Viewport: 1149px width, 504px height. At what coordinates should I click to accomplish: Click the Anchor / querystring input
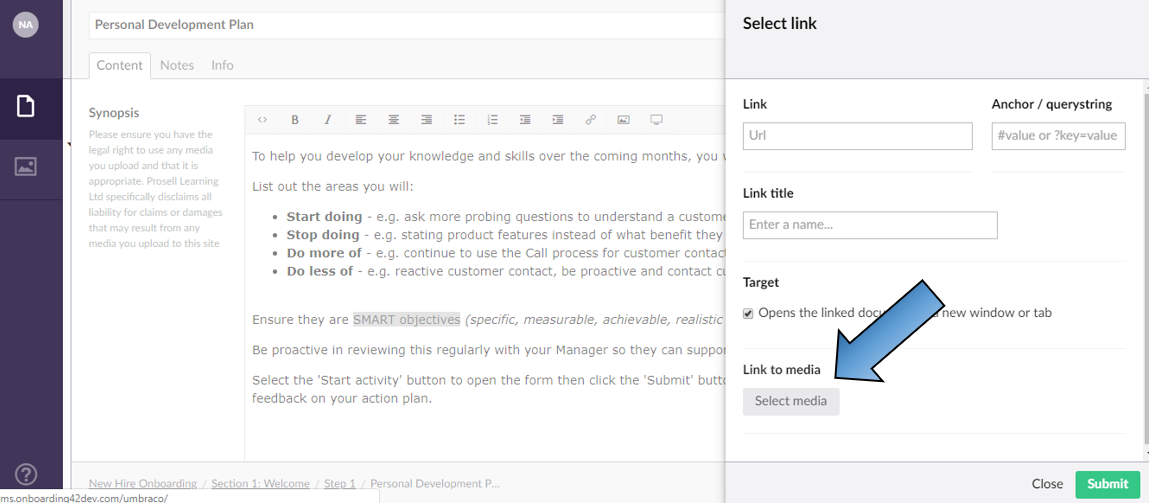pos(1058,136)
